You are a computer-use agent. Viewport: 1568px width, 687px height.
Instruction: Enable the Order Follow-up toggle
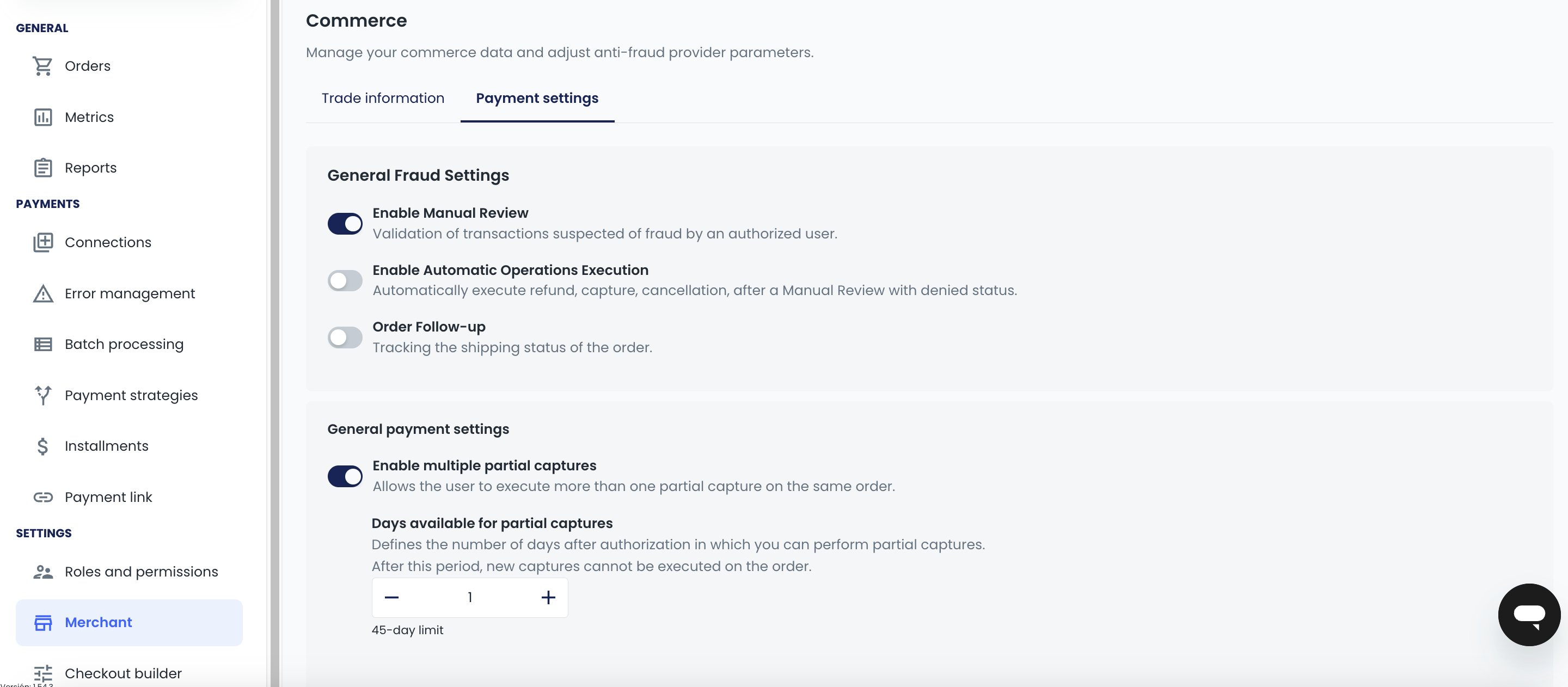tap(345, 337)
